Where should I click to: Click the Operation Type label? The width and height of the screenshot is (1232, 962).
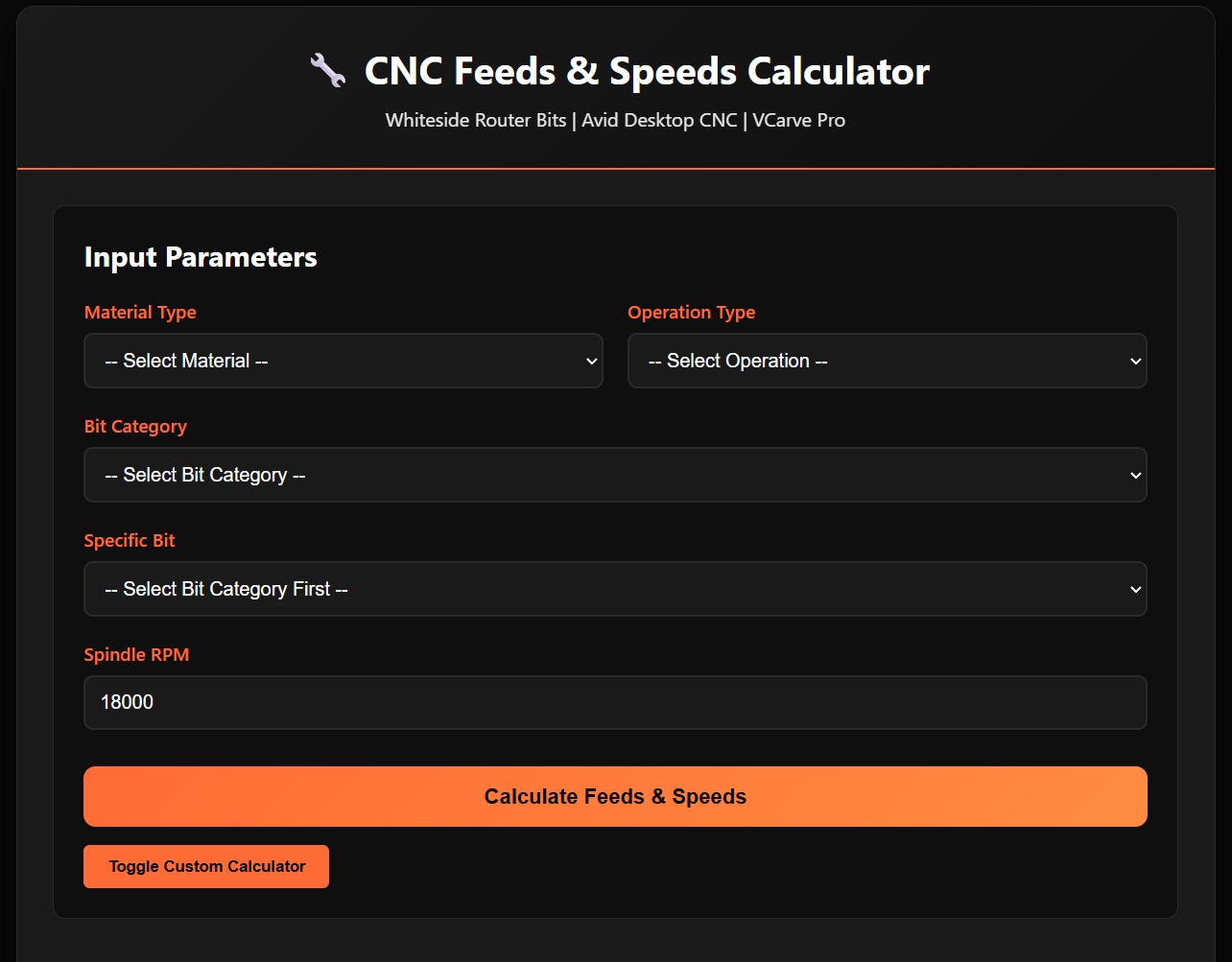tap(691, 312)
